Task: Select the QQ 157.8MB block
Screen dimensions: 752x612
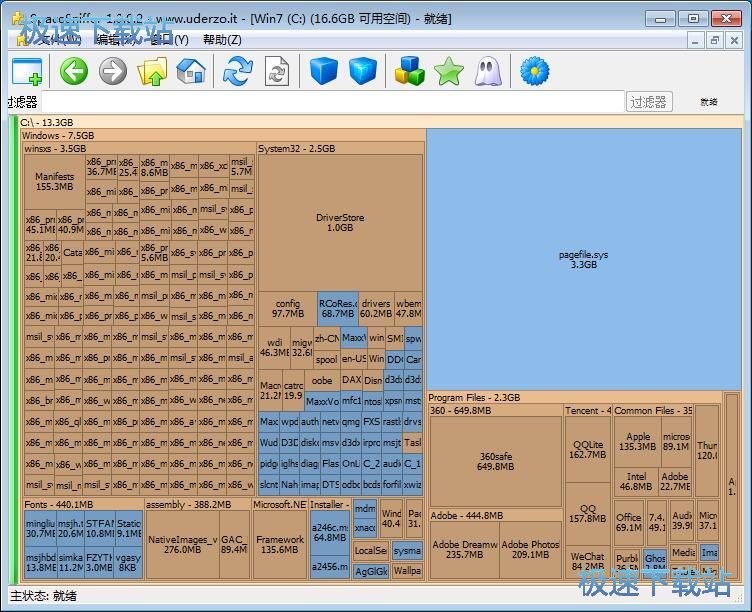Action: click(x=588, y=514)
